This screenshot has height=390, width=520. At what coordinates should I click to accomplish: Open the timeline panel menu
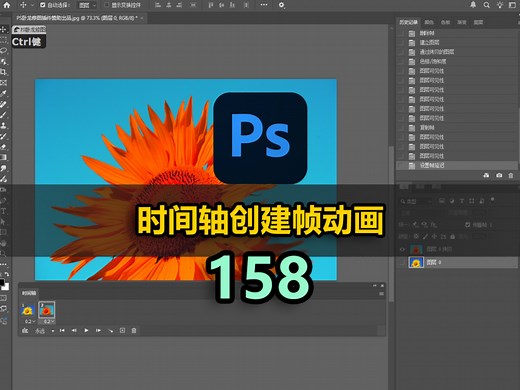pyautogui.click(x=381, y=294)
